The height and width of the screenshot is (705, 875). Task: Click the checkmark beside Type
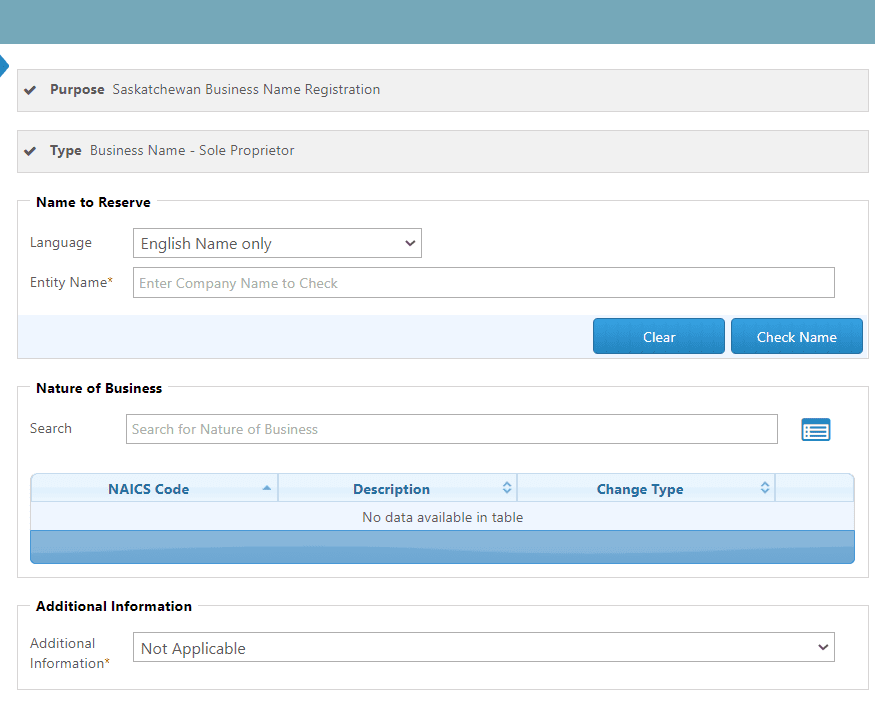(30, 151)
